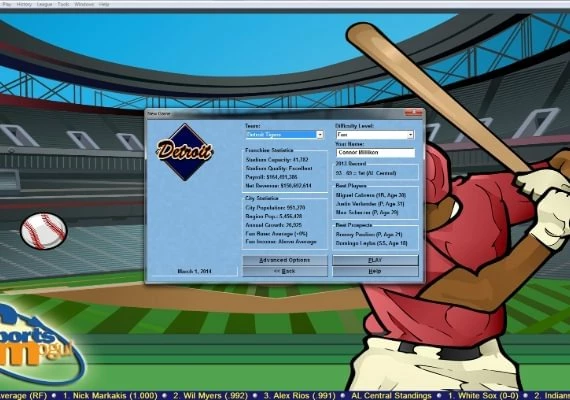Viewport: 570px width, 400px height.
Task: Select the Payroll line
Action: (271, 177)
